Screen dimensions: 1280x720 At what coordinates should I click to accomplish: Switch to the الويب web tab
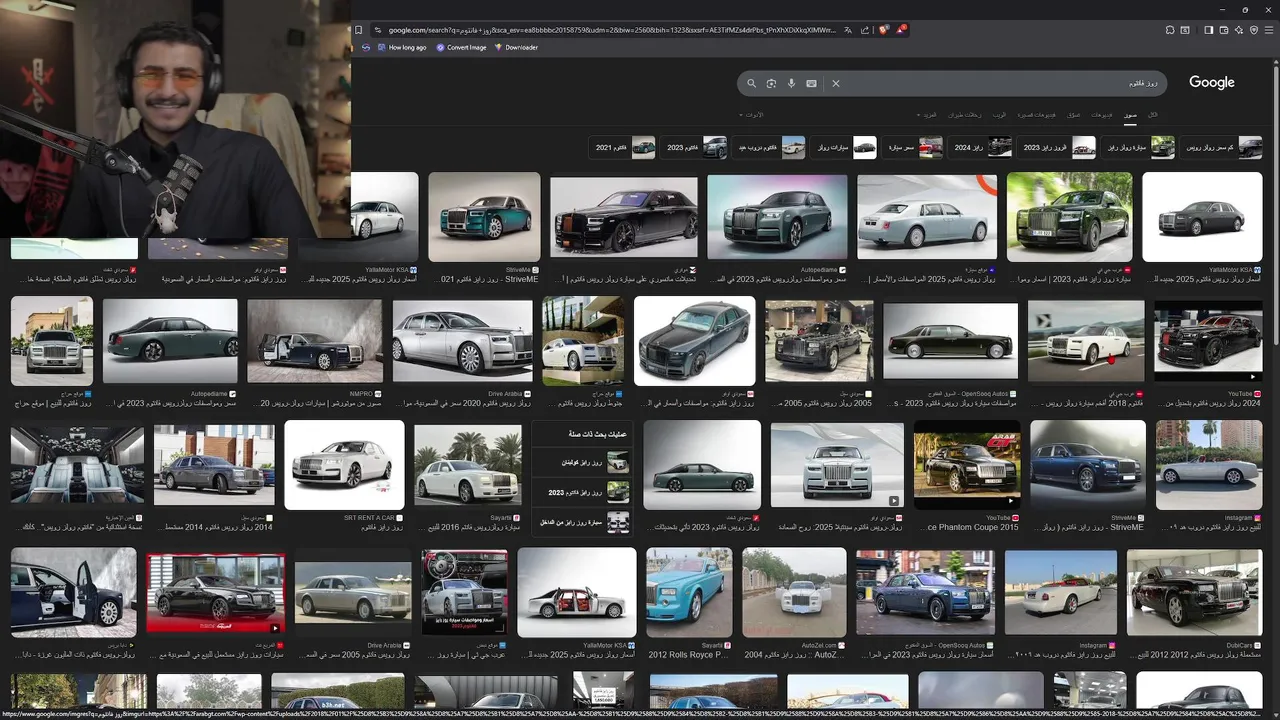[999, 115]
